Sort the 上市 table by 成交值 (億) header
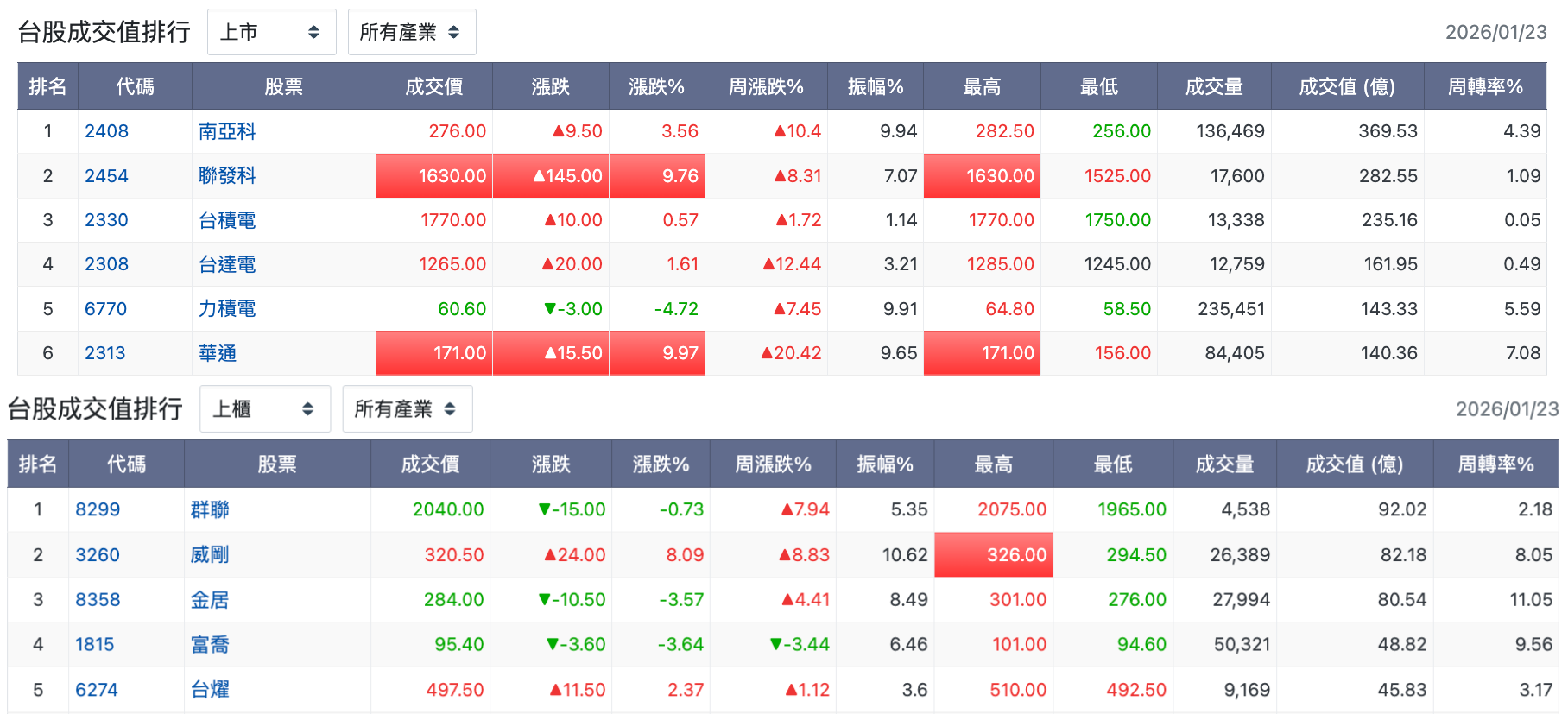The width and height of the screenshot is (1568, 714). pos(1347,86)
